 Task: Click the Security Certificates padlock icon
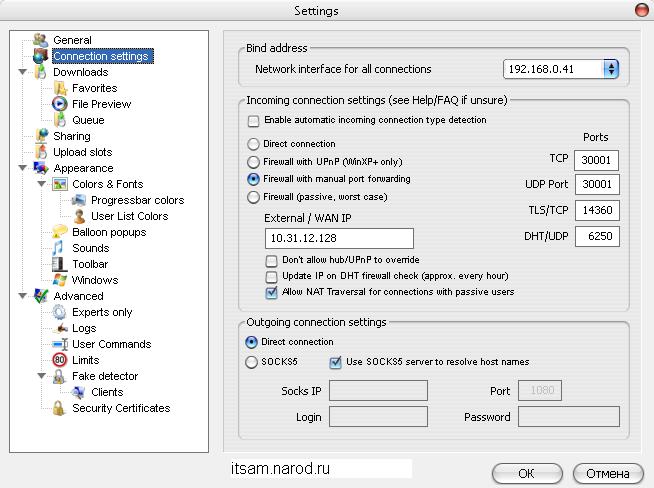tap(59, 408)
